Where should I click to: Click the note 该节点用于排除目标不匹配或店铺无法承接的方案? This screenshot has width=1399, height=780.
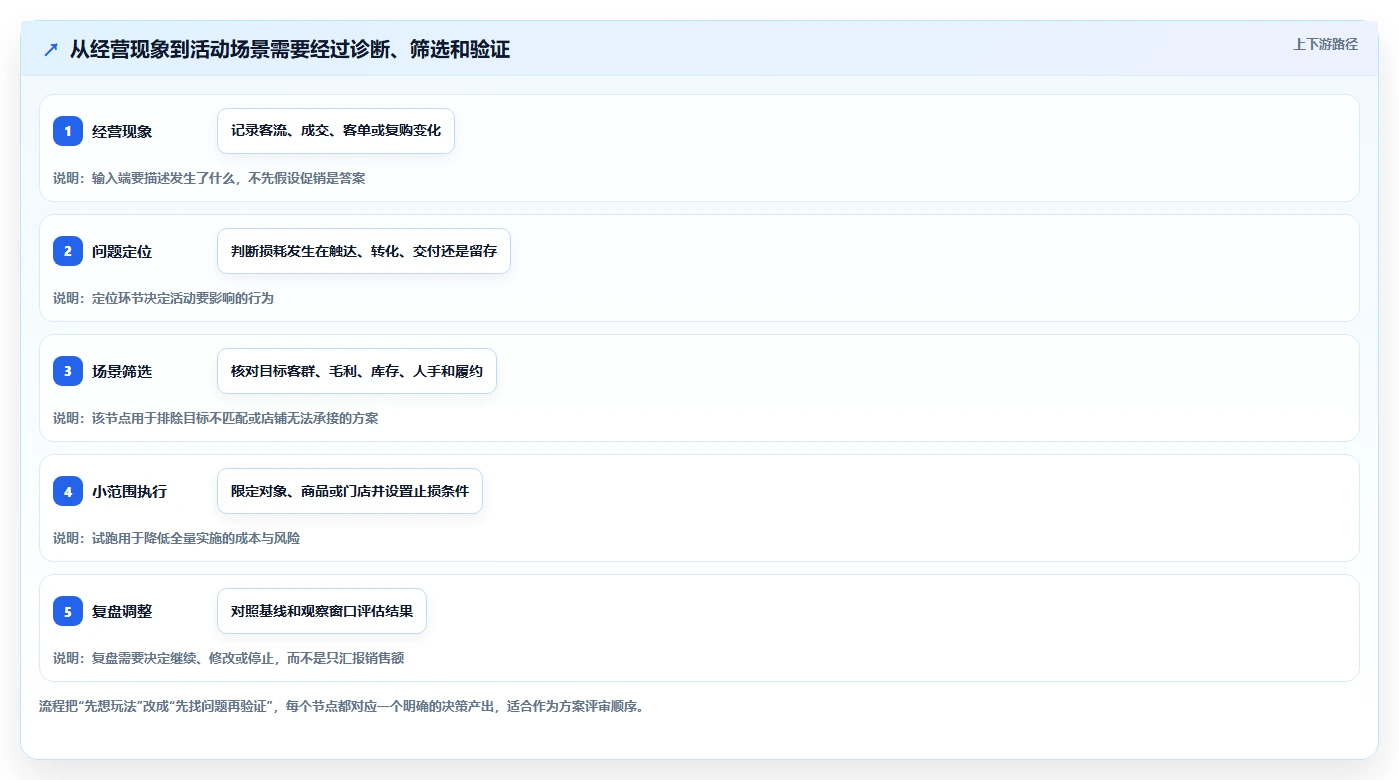[x=216, y=418]
